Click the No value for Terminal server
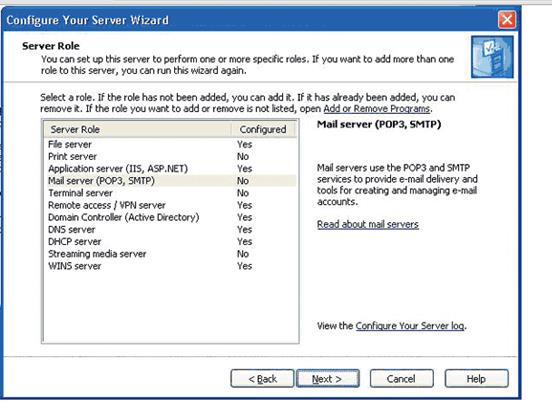This screenshot has height=418, width=552. 243,193
